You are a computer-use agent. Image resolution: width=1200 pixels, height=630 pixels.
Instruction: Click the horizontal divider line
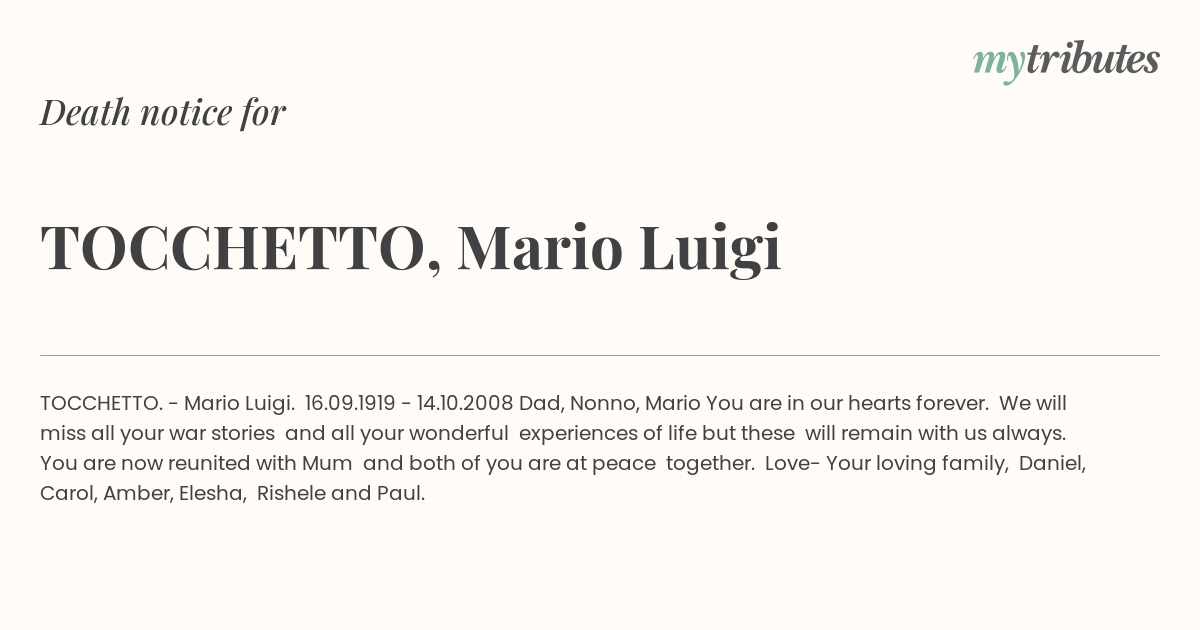coord(600,355)
